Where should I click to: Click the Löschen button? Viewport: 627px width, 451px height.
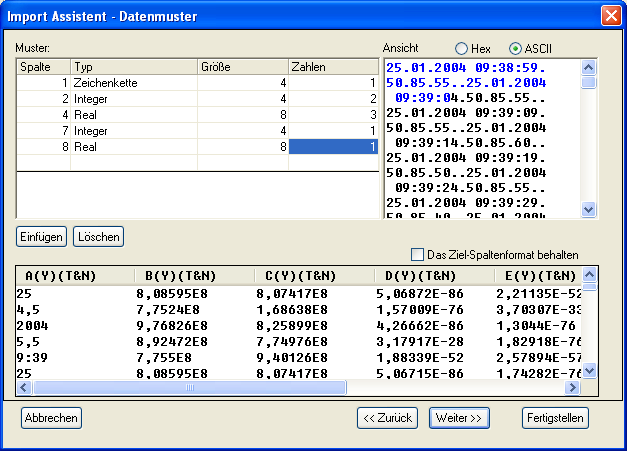click(98, 237)
